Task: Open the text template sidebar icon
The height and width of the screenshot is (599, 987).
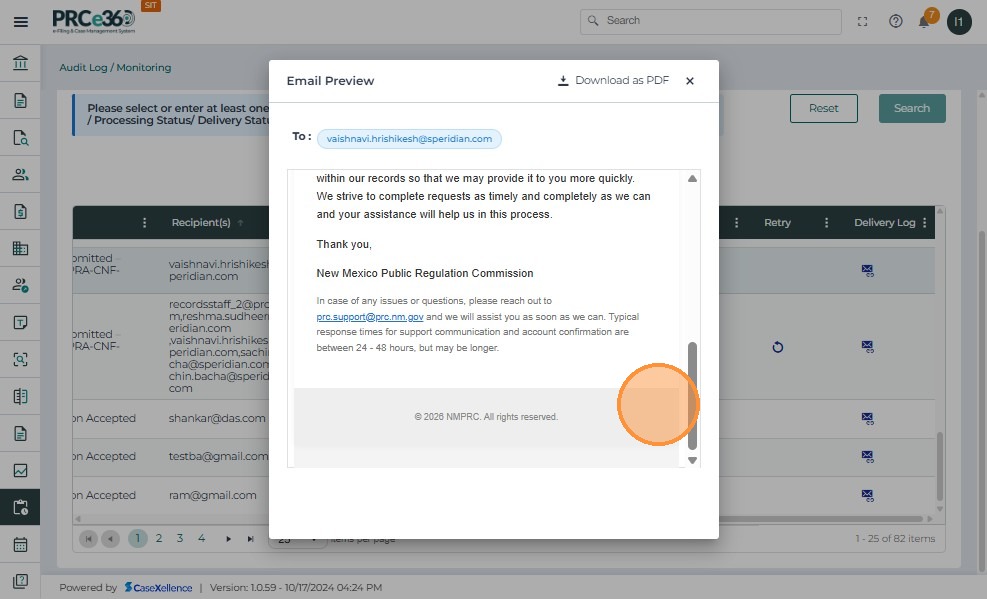Action: 20,322
